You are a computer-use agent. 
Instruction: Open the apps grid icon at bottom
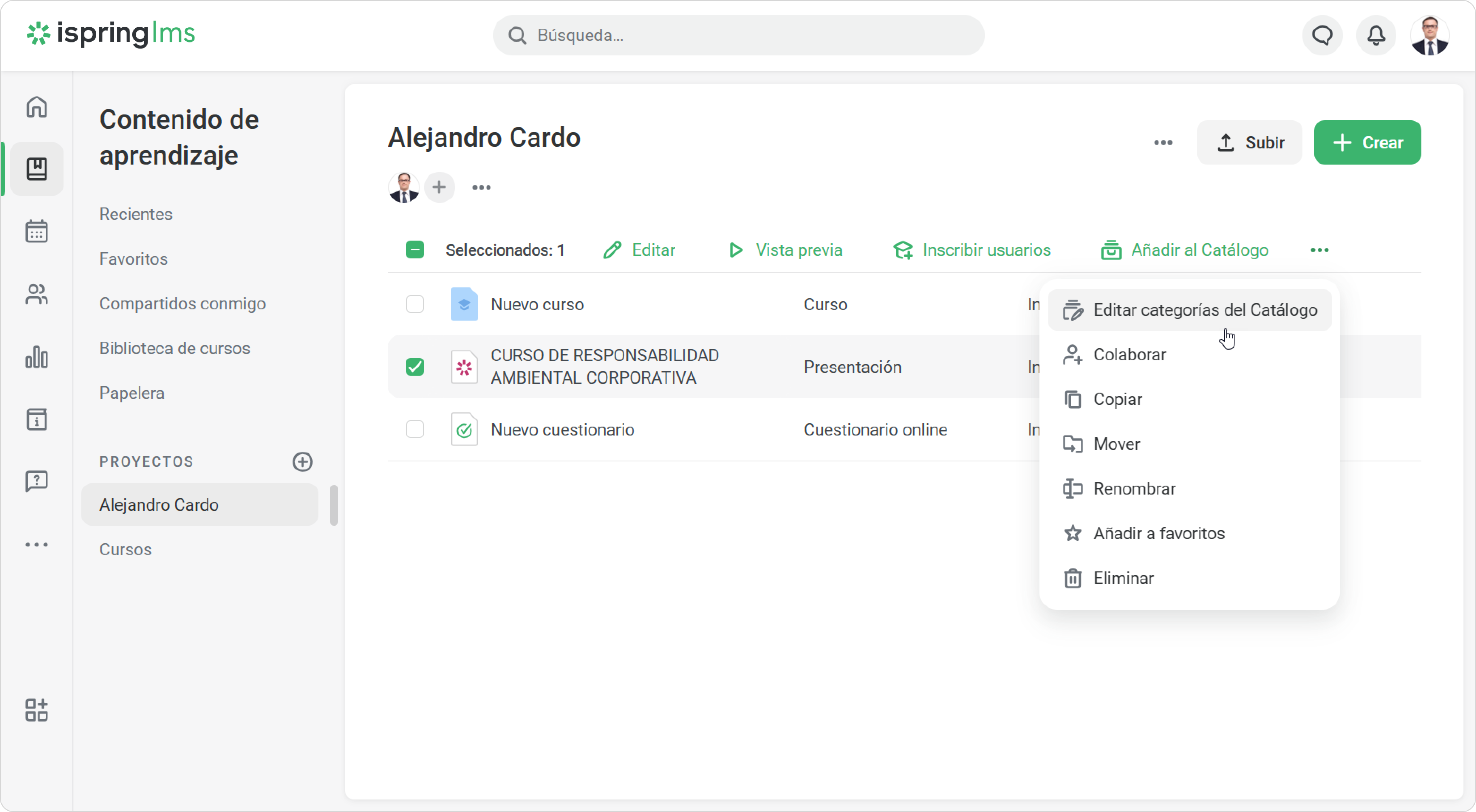point(37,710)
